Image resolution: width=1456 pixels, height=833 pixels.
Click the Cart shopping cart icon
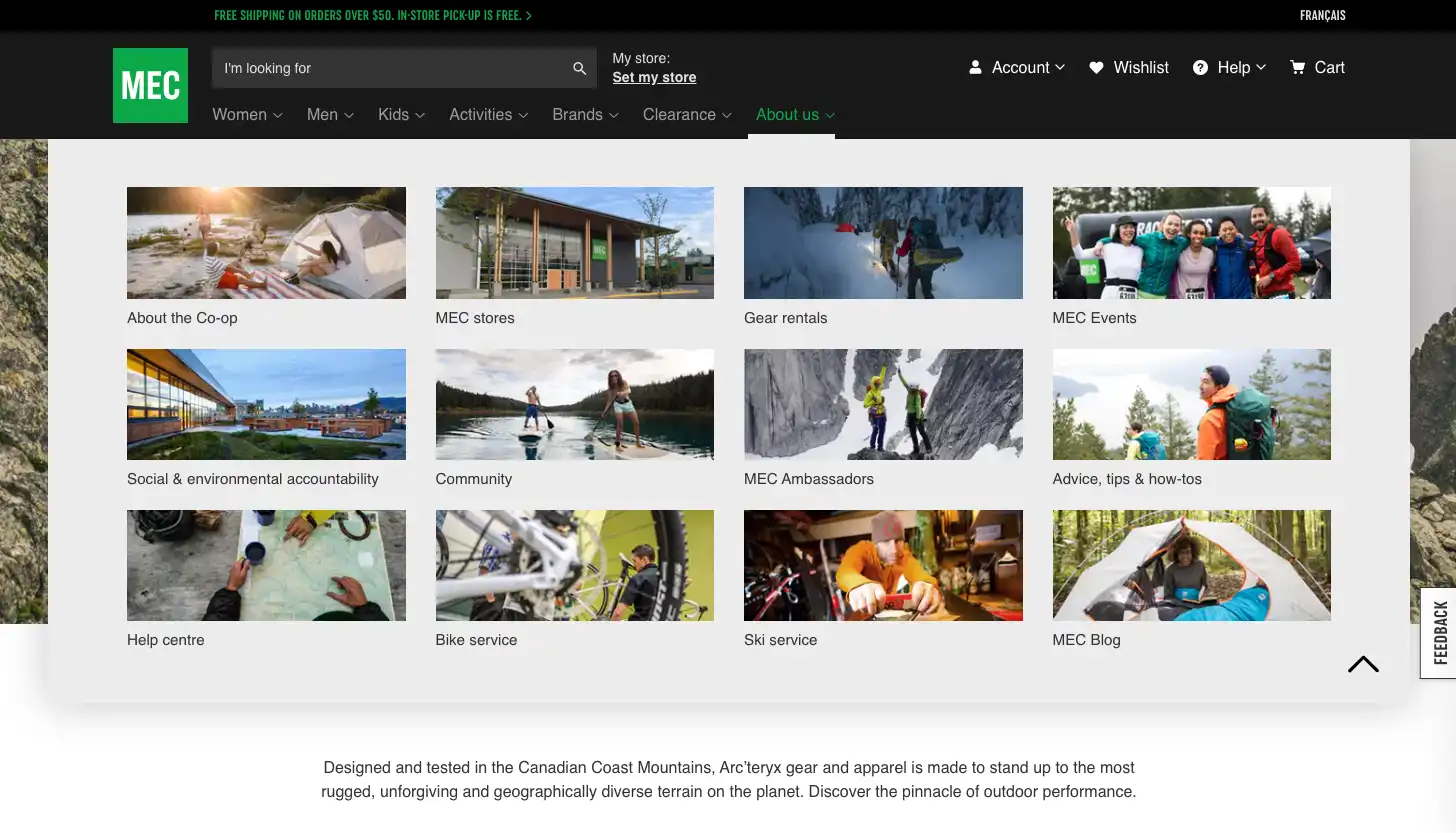pos(1297,67)
